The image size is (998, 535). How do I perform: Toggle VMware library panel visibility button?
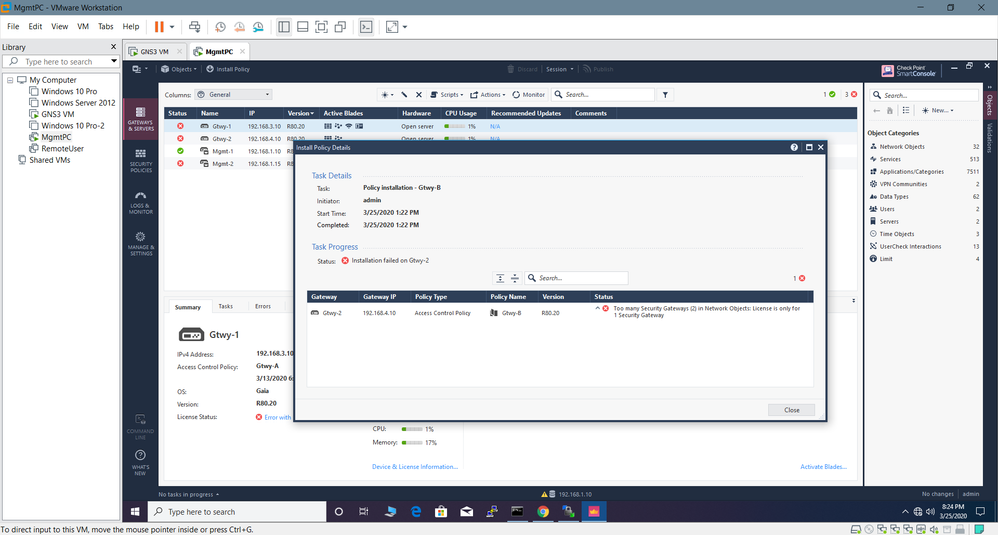coord(285,26)
